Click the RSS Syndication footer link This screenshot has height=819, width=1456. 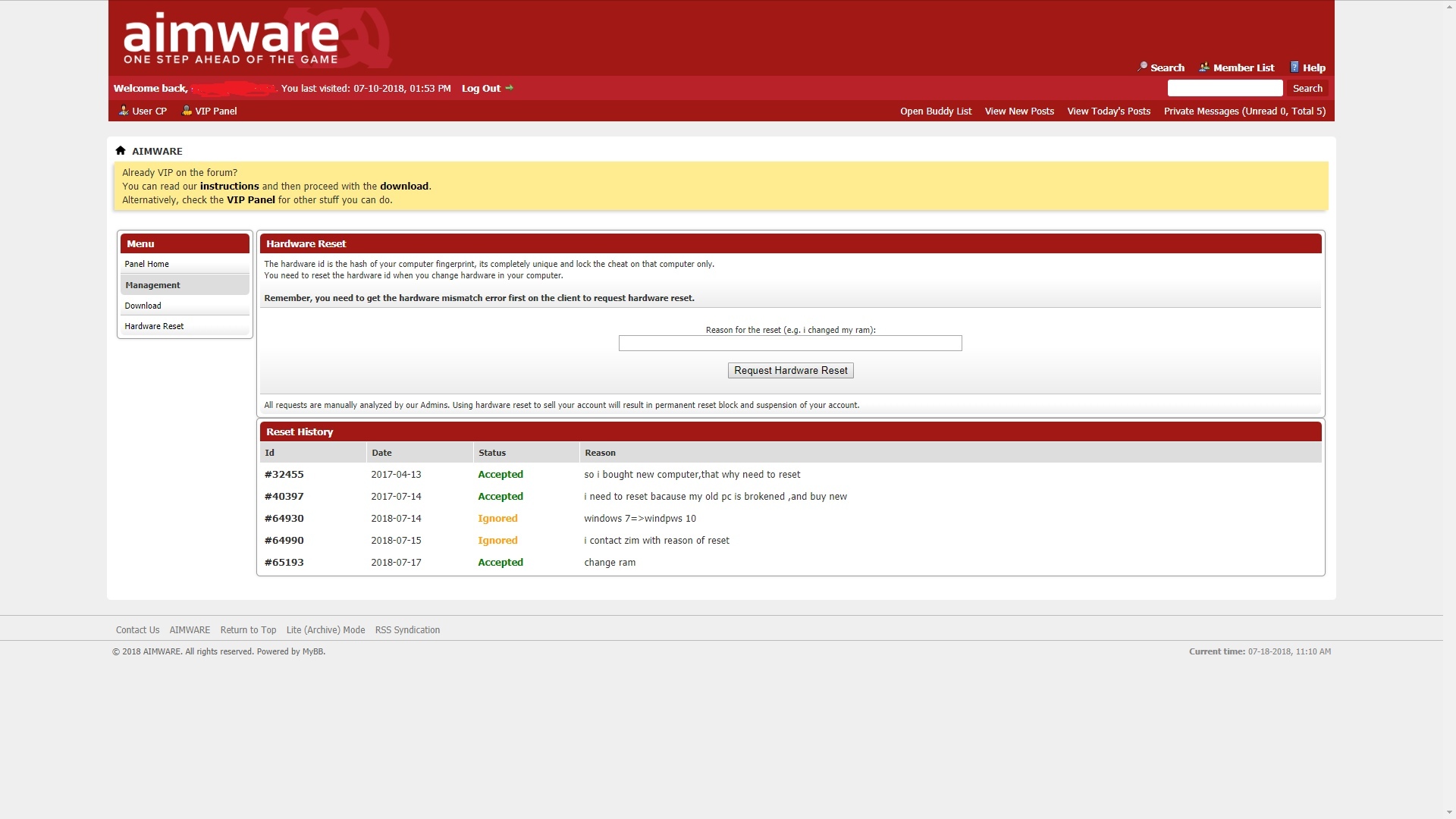pos(407,630)
